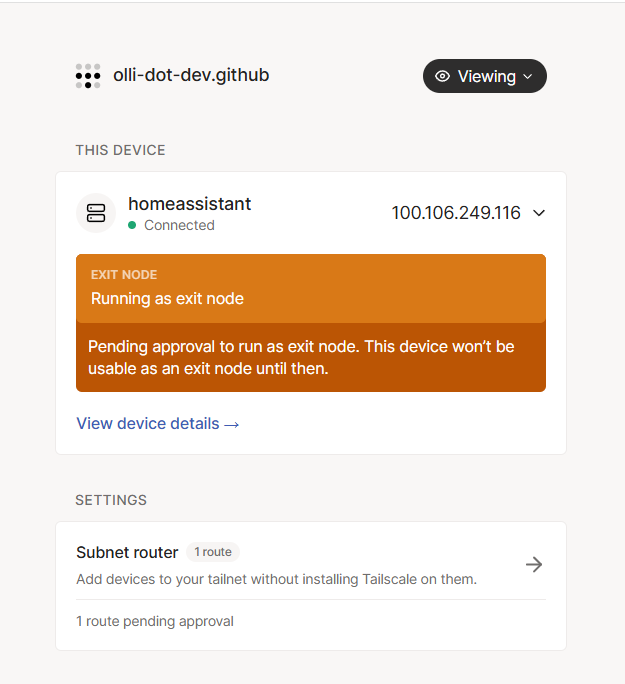Click the olli-dot-dev.github tailnet name
The width and height of the screenshot is (625, 684).
click(191, 75)
